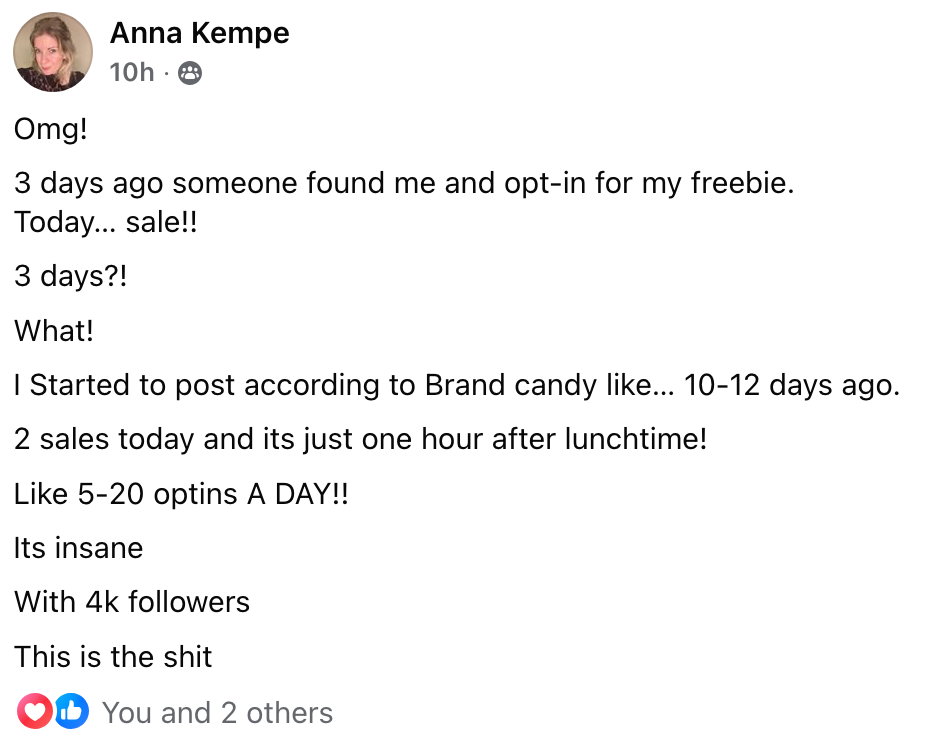Click the 'What!' line in the post

(x=54, y=330)
